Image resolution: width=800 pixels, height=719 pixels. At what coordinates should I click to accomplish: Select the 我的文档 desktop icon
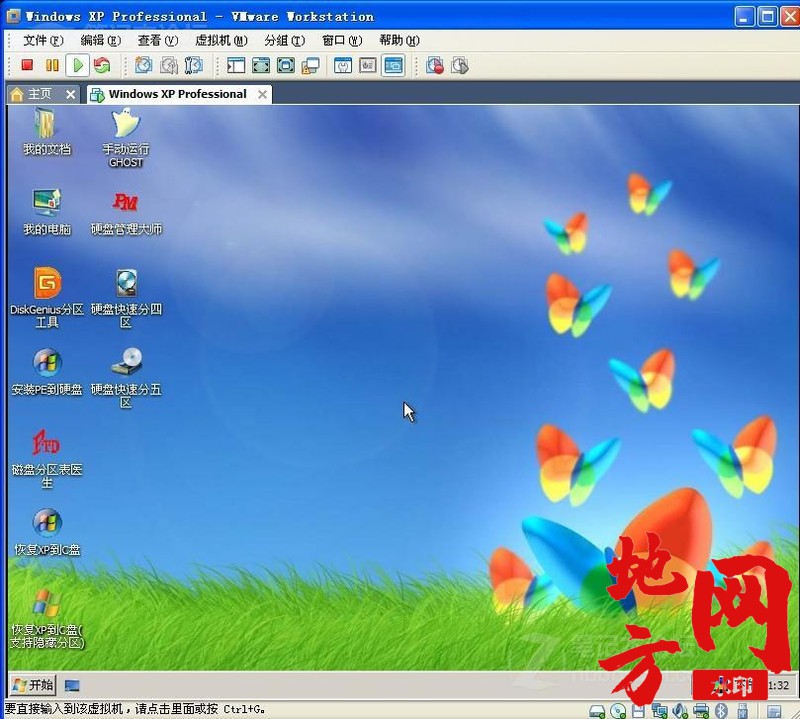tap(46, 132)
